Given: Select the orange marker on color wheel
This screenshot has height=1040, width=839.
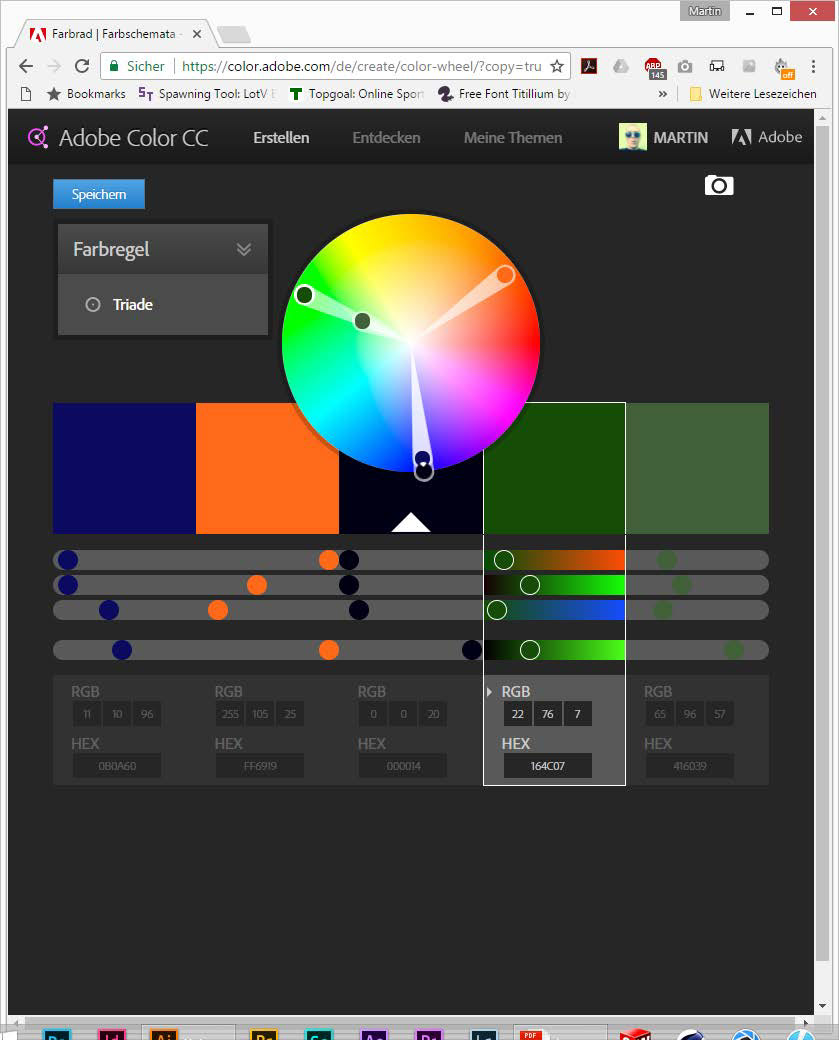Looking at the screenshot, I should [x=505, y=275].
